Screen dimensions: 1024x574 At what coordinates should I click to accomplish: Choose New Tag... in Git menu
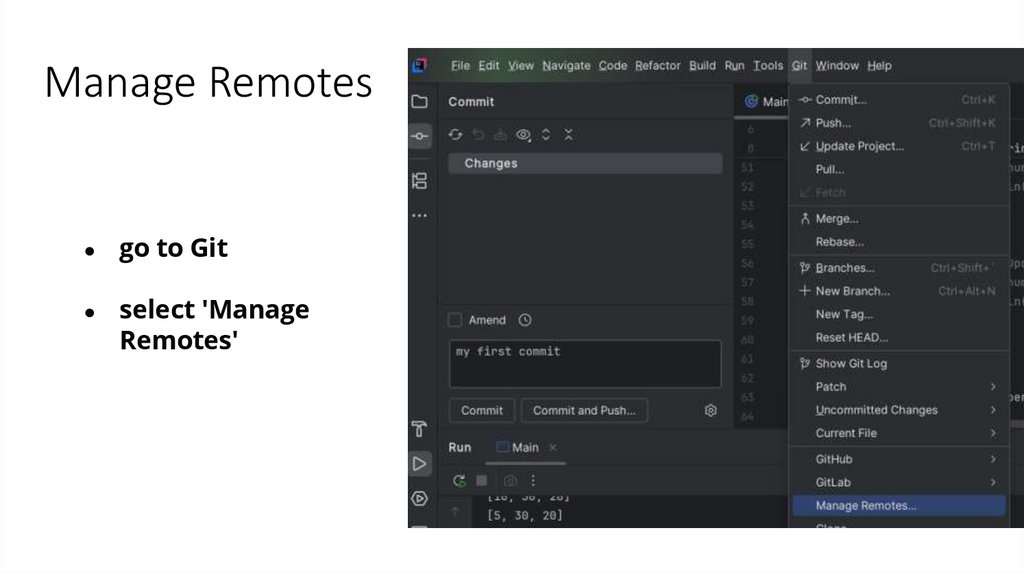pos(899,314)
